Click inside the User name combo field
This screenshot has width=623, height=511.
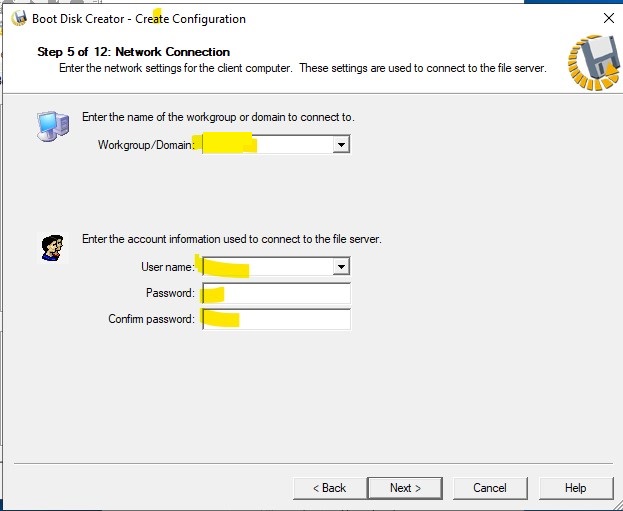coord(267,267)
